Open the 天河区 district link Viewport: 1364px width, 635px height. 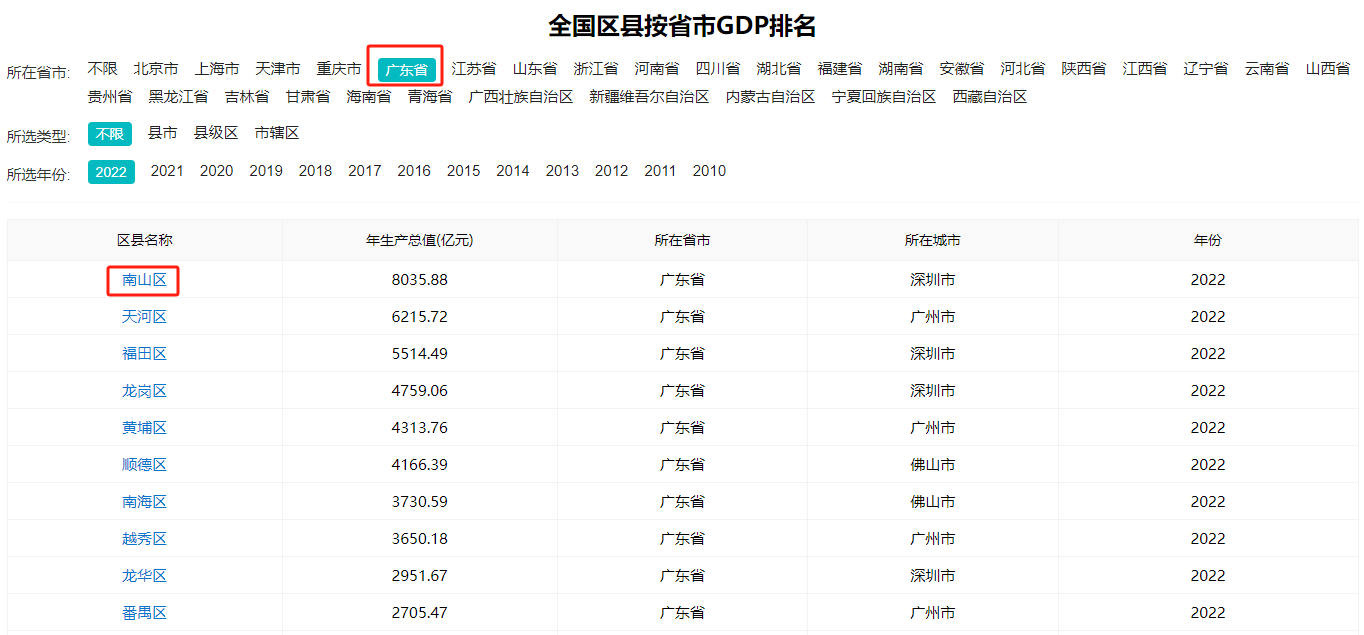[144, 317]
